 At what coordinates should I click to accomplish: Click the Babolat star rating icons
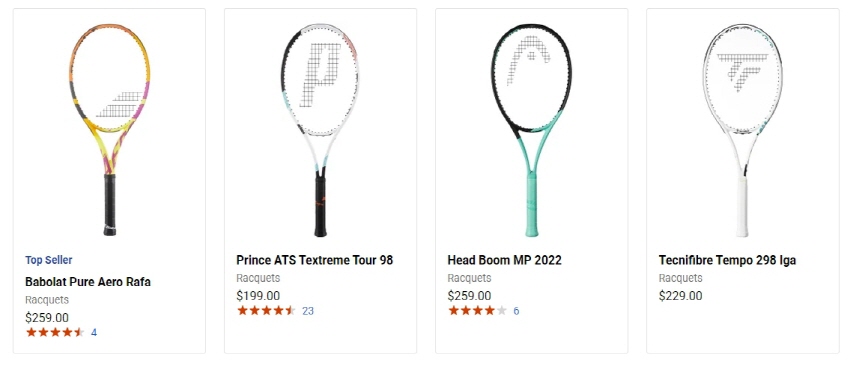click(55, 332)
